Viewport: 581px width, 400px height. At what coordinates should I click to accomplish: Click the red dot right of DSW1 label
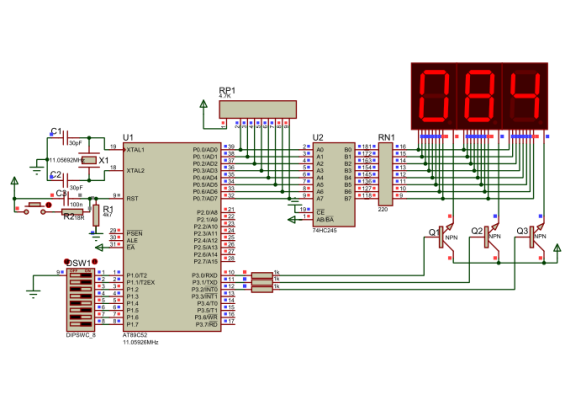tap(95, 261)
